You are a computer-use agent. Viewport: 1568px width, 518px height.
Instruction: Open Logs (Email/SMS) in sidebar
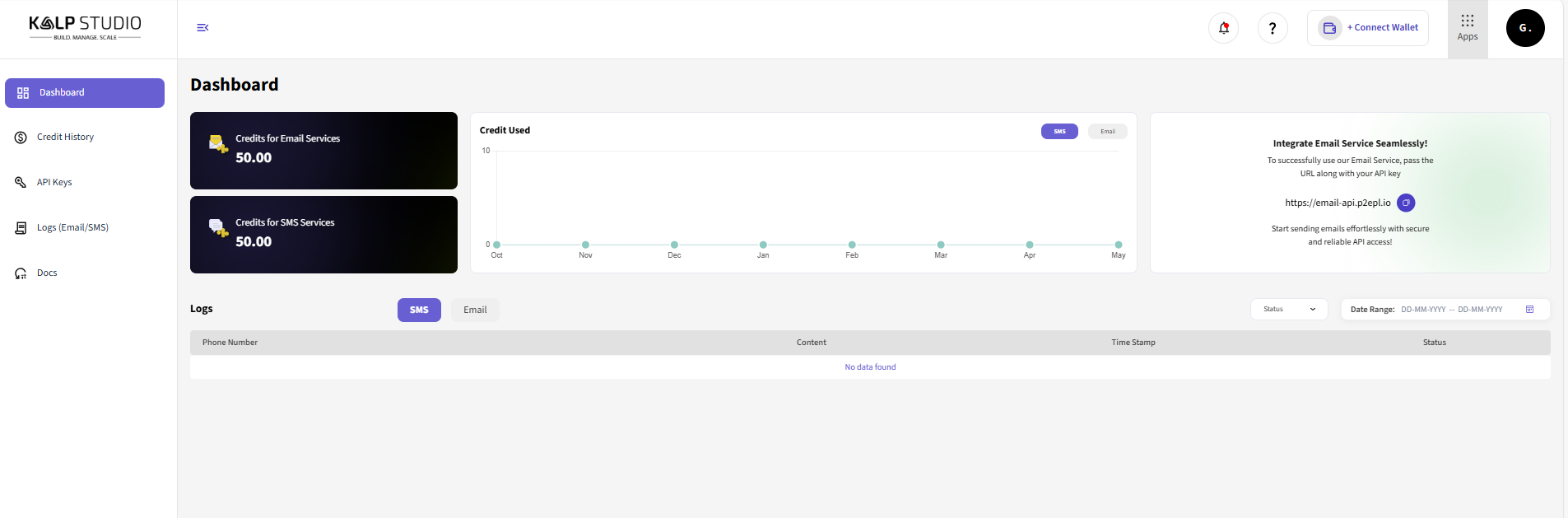tap(72, 228)
